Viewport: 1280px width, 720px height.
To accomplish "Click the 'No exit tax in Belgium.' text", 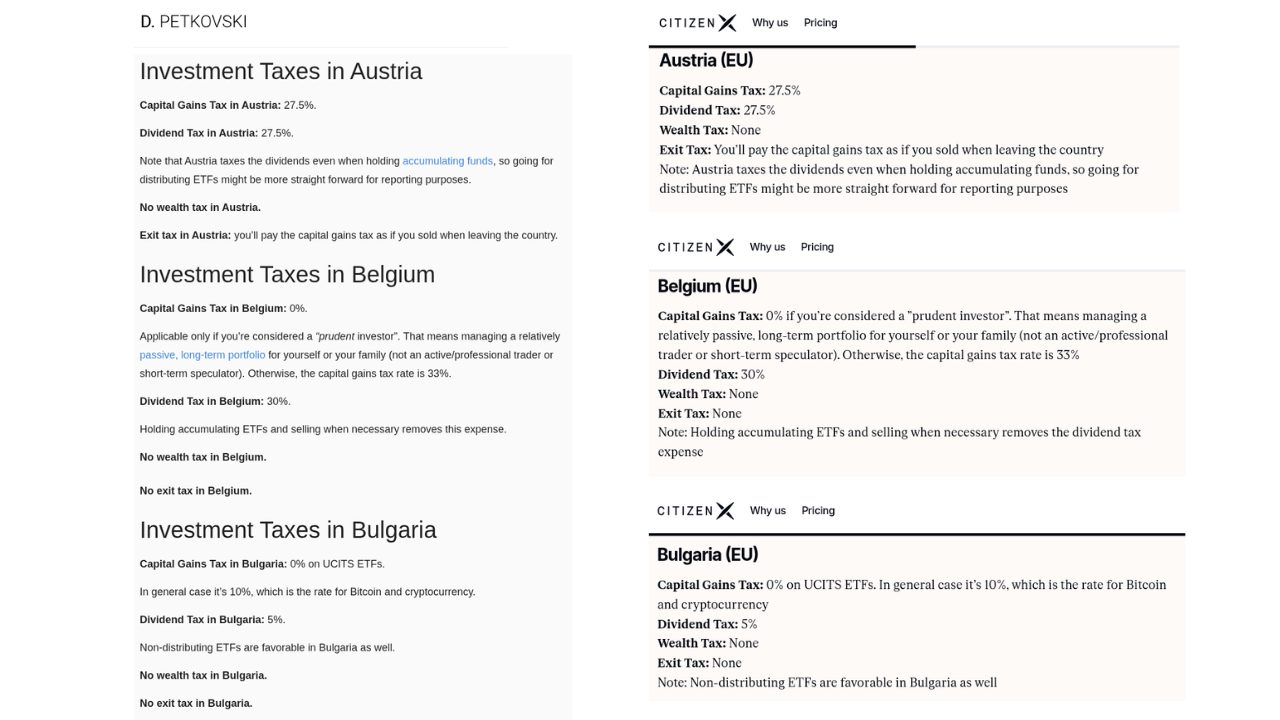I will click(196, 491).
